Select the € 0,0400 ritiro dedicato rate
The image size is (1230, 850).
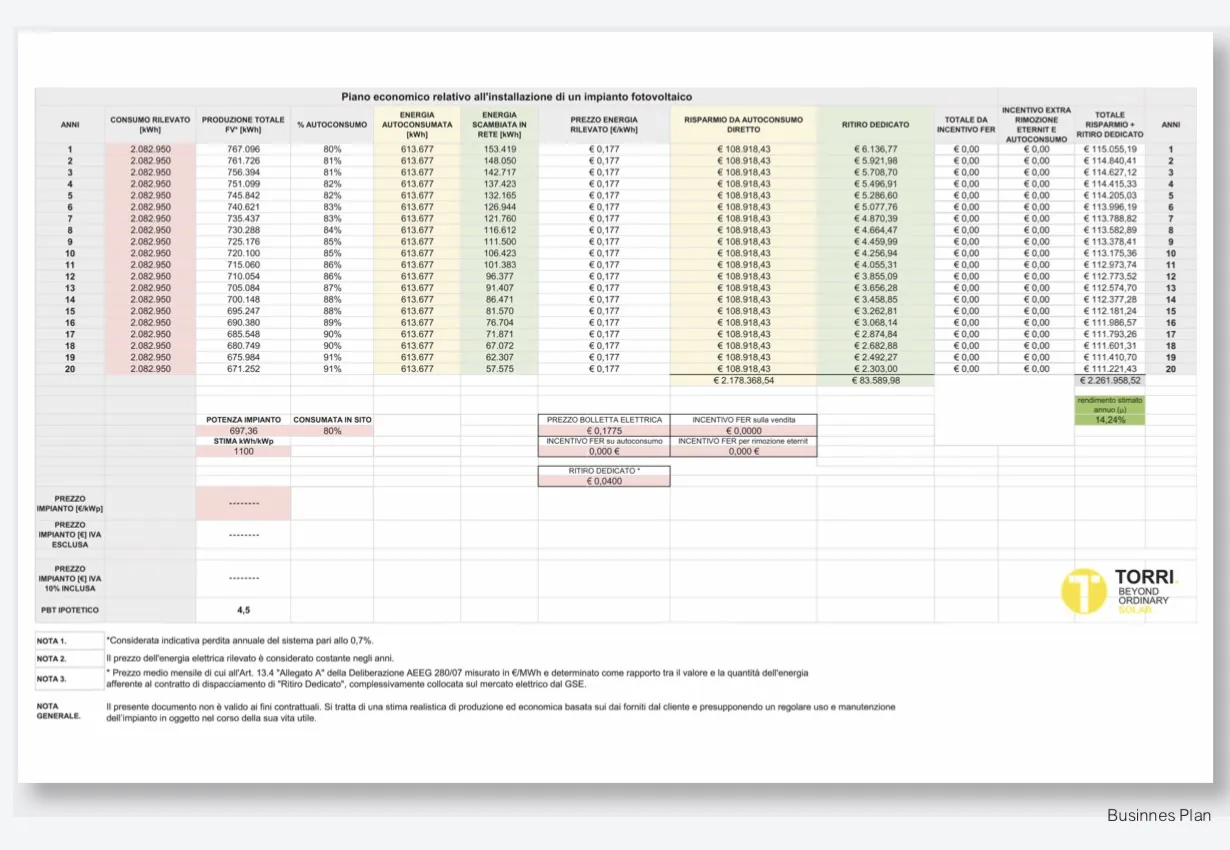[603, 481]
